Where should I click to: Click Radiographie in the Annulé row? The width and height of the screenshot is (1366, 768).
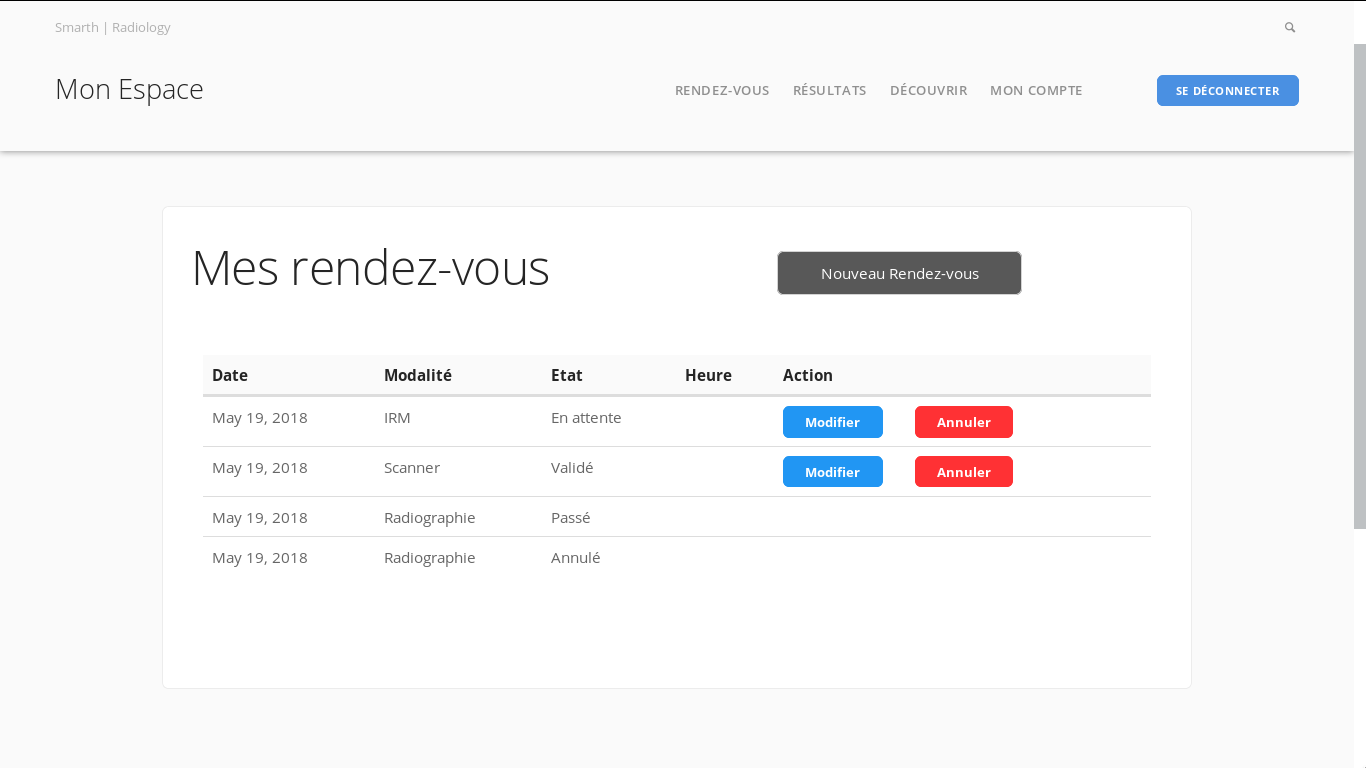pyautogui.click(x=430, y=557)
